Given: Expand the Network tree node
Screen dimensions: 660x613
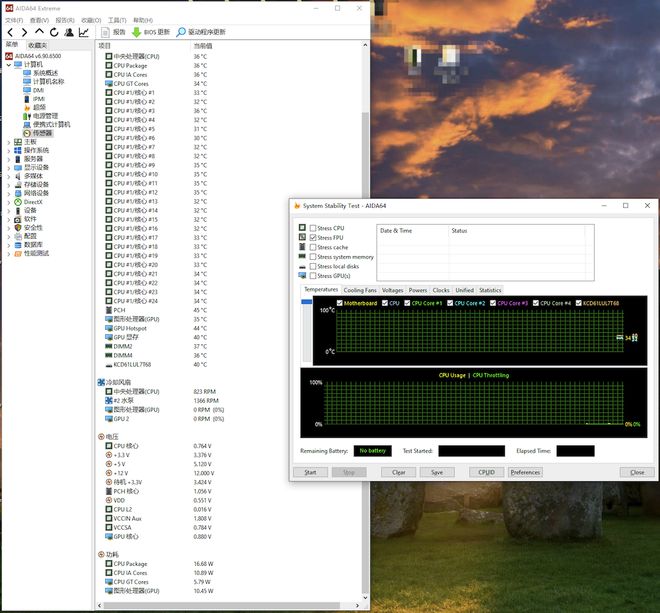Looking at the screenshot, I should pos(8,193).
